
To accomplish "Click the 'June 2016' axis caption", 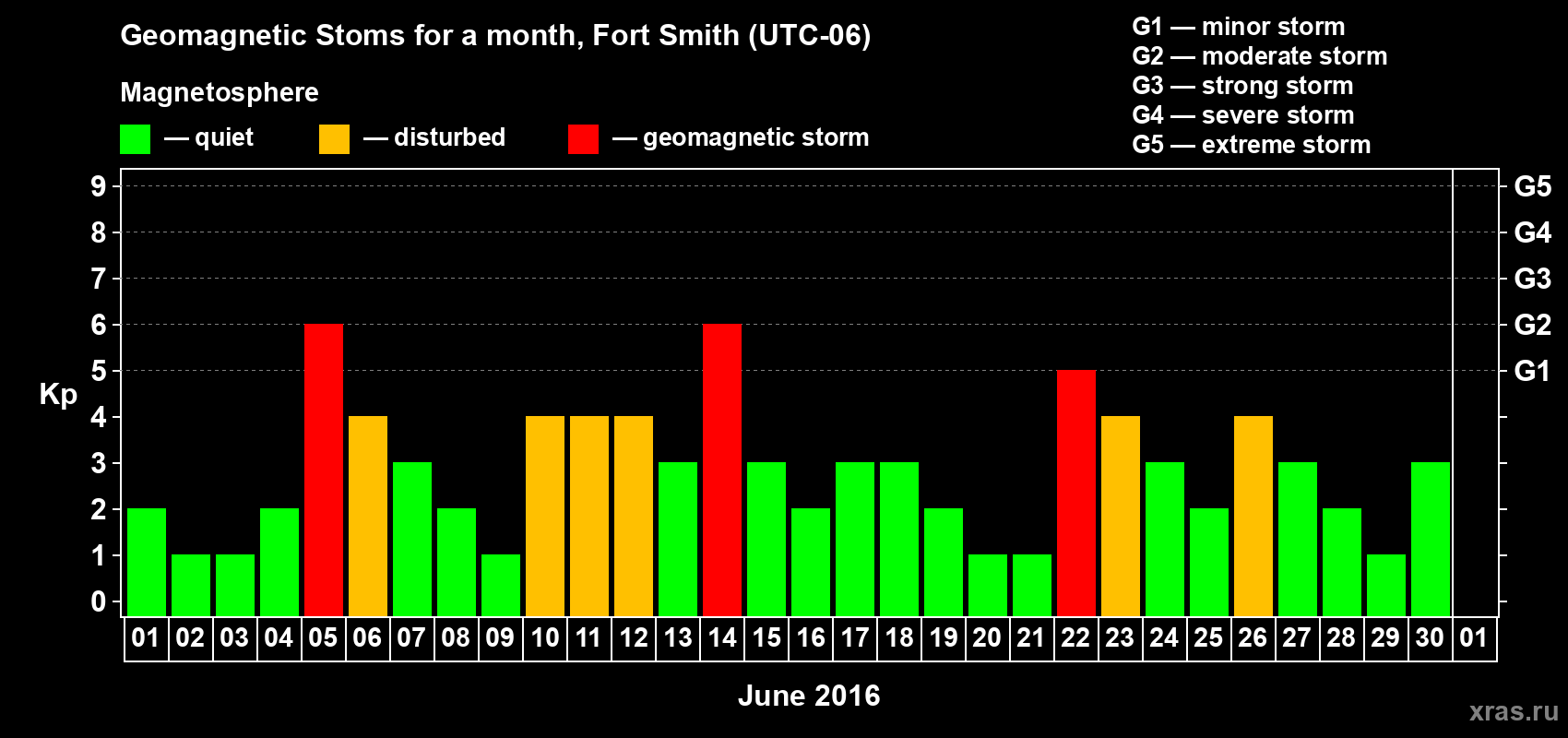I will point(809,696).
